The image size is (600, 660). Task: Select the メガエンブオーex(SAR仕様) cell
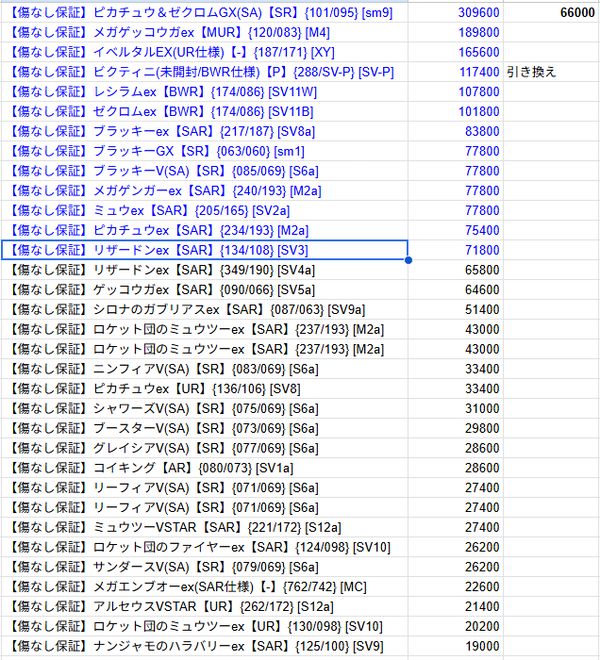(x=204, y=586)
